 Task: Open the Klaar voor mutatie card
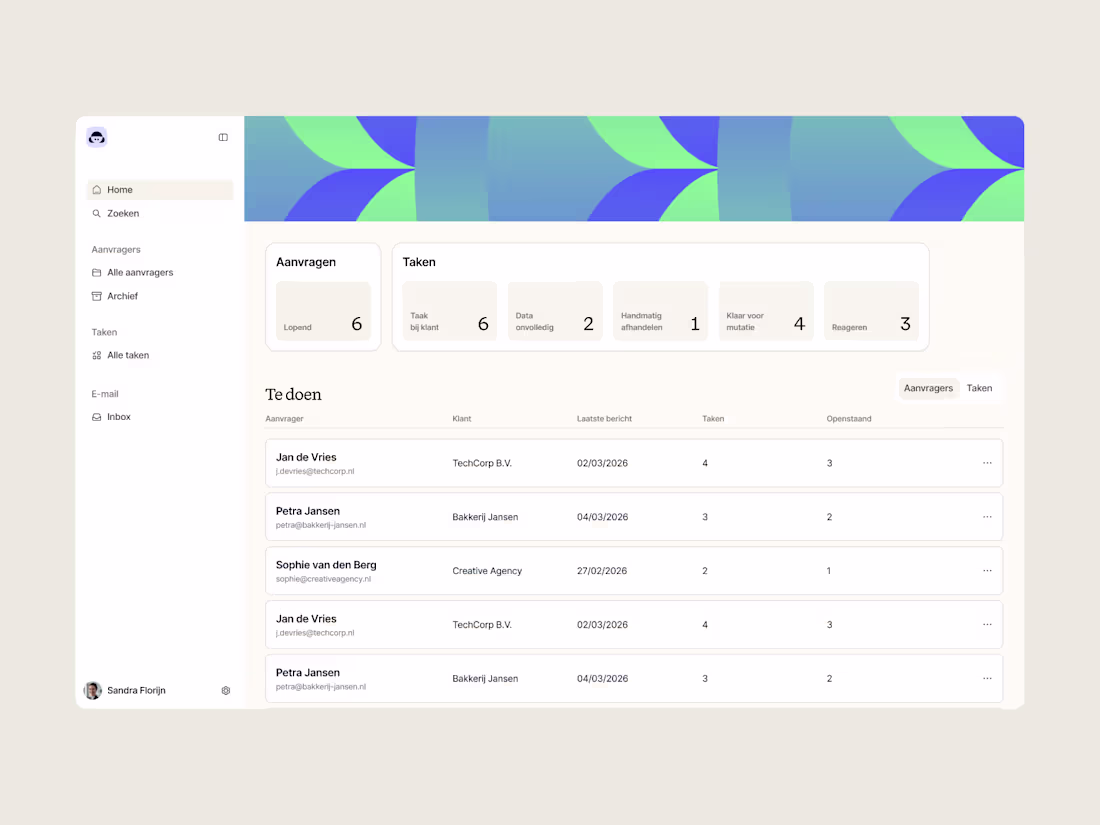(x=766, y=311)
